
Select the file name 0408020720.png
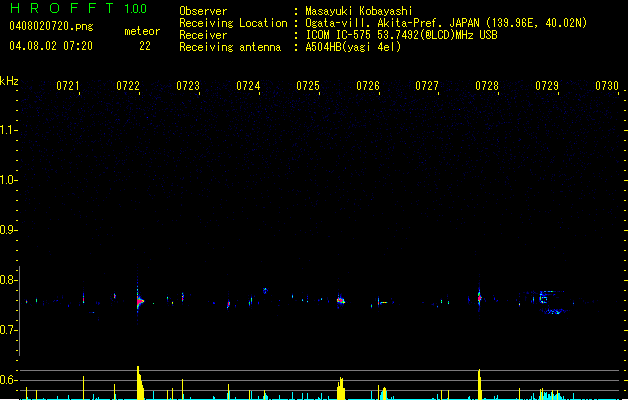click(51, 26)
